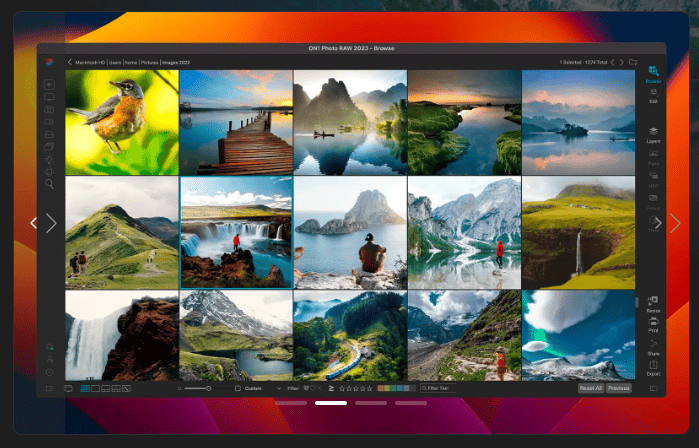Open the Export option
Viewport: 699px width, 448px height.
tap(653, 368)
